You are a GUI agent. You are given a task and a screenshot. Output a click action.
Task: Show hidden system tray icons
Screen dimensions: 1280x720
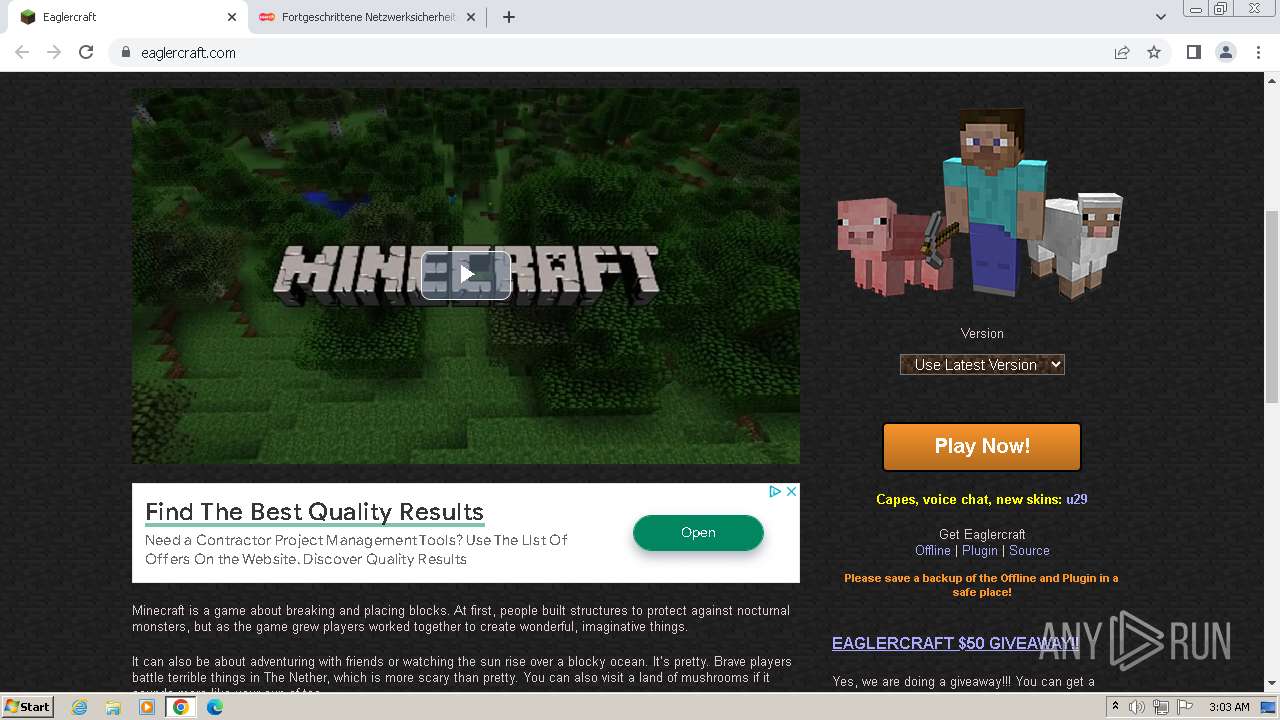click(x=1116, y=707)
